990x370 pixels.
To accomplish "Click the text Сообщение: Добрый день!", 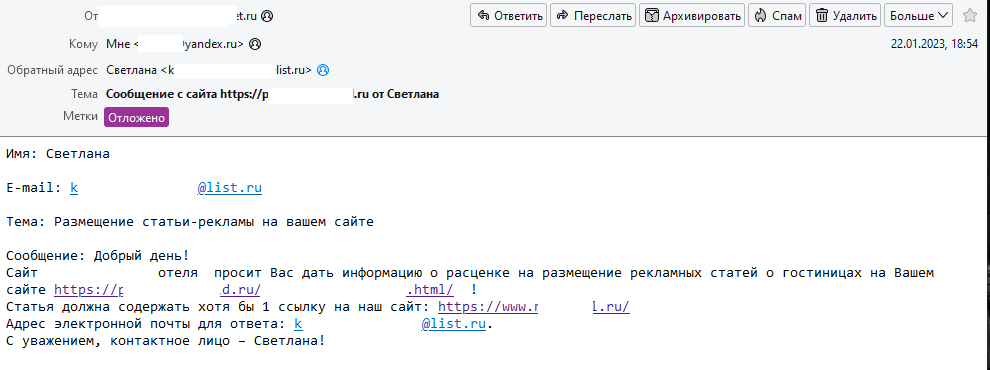I will [x=98, y=256].
